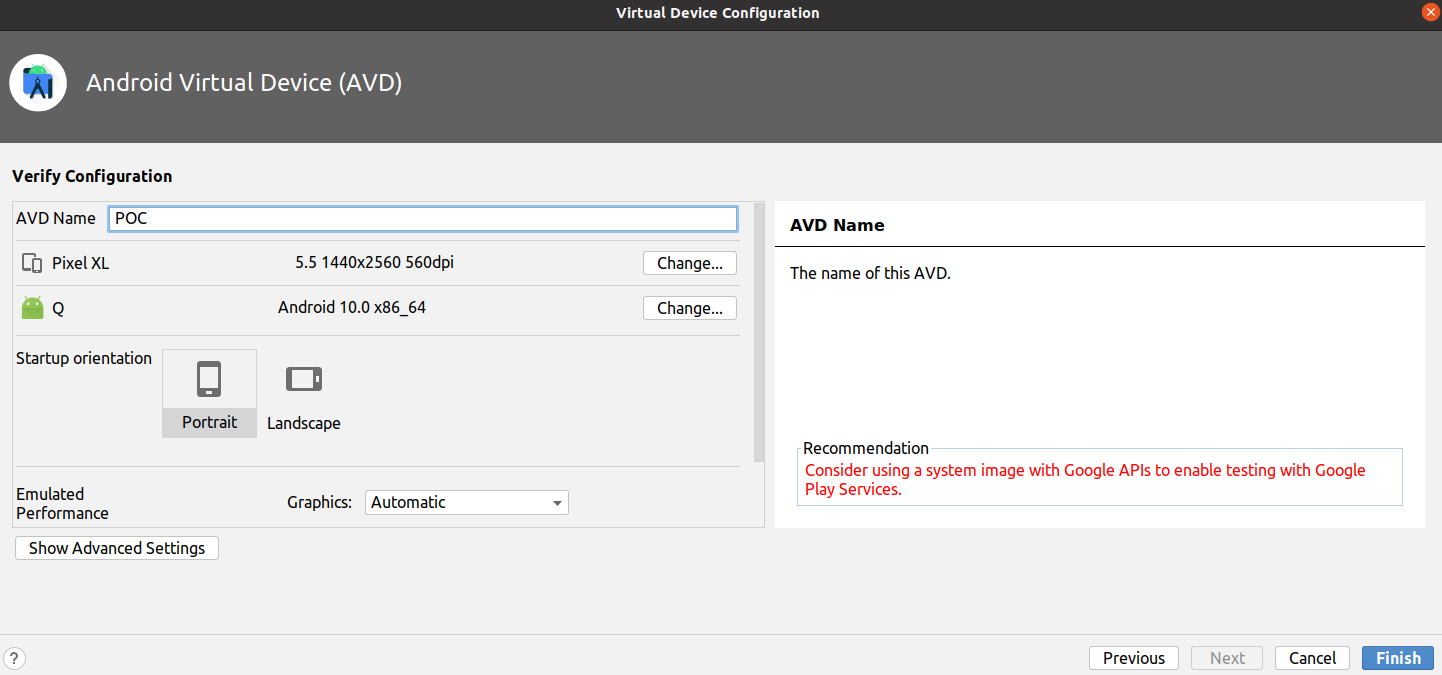1442x675 pixels.
Task: Click 'The name of this AVD.' description
Action: tap(870, 273)
